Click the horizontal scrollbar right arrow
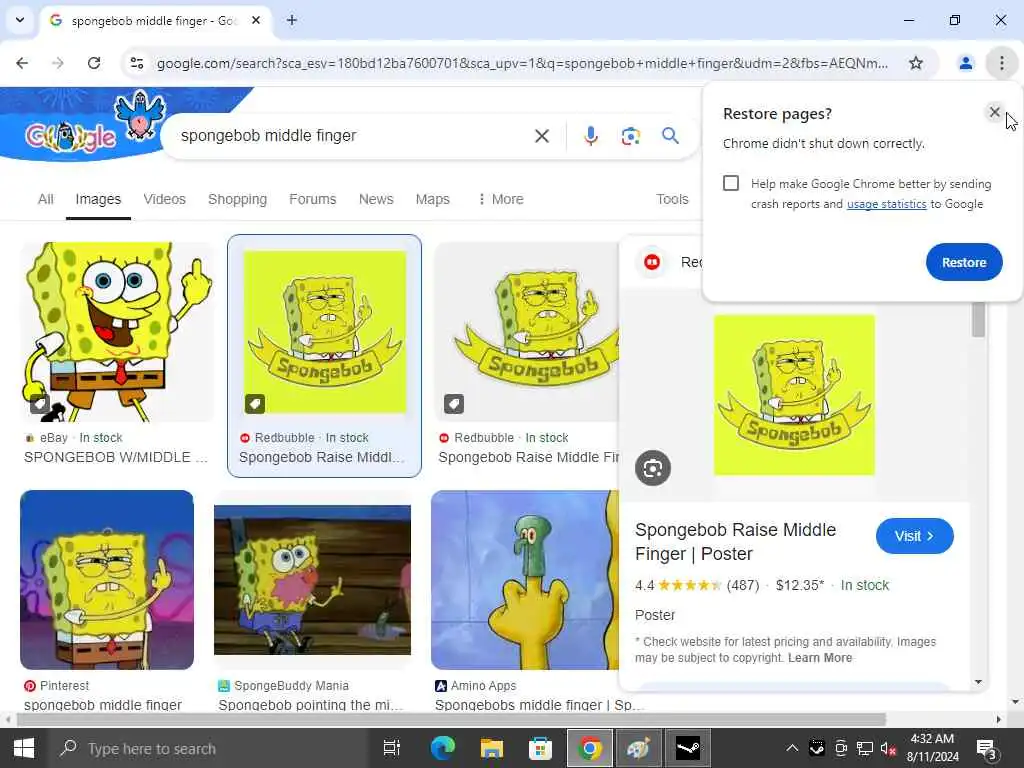This screenshot has width=1024, height=768. click(999, 719)
